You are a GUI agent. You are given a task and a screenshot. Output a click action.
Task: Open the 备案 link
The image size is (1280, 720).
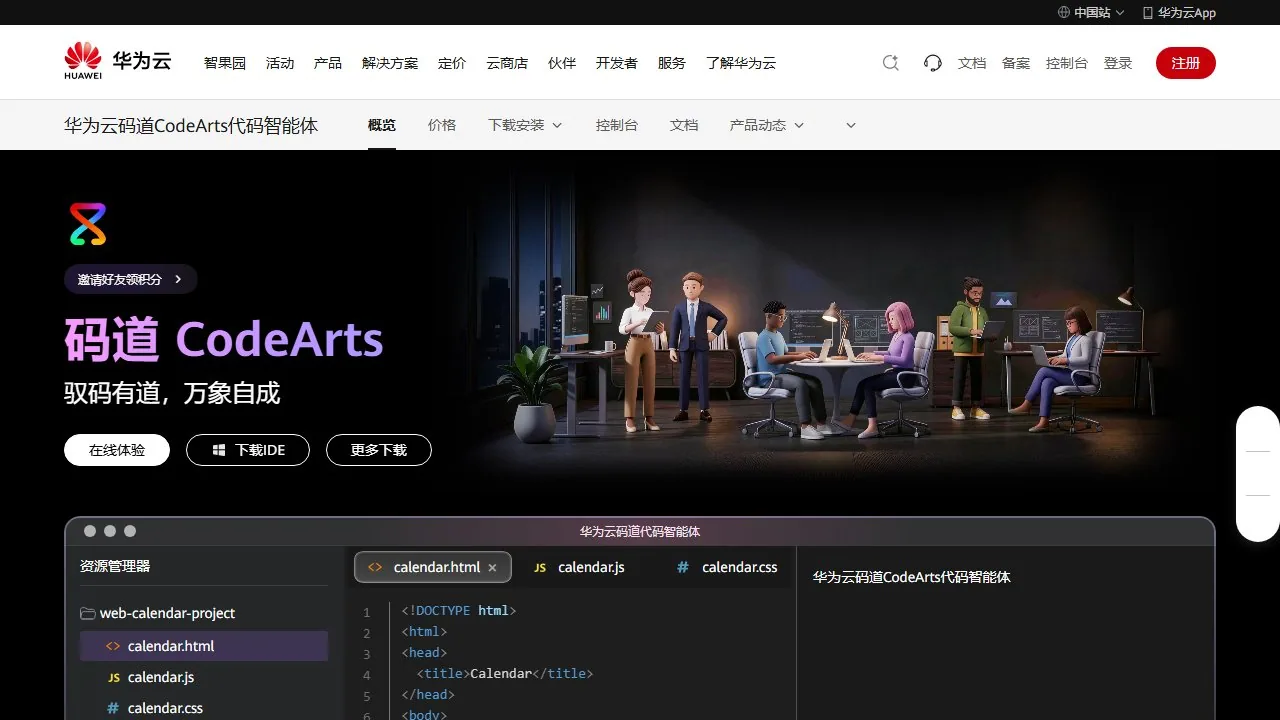click(1016, 63)
